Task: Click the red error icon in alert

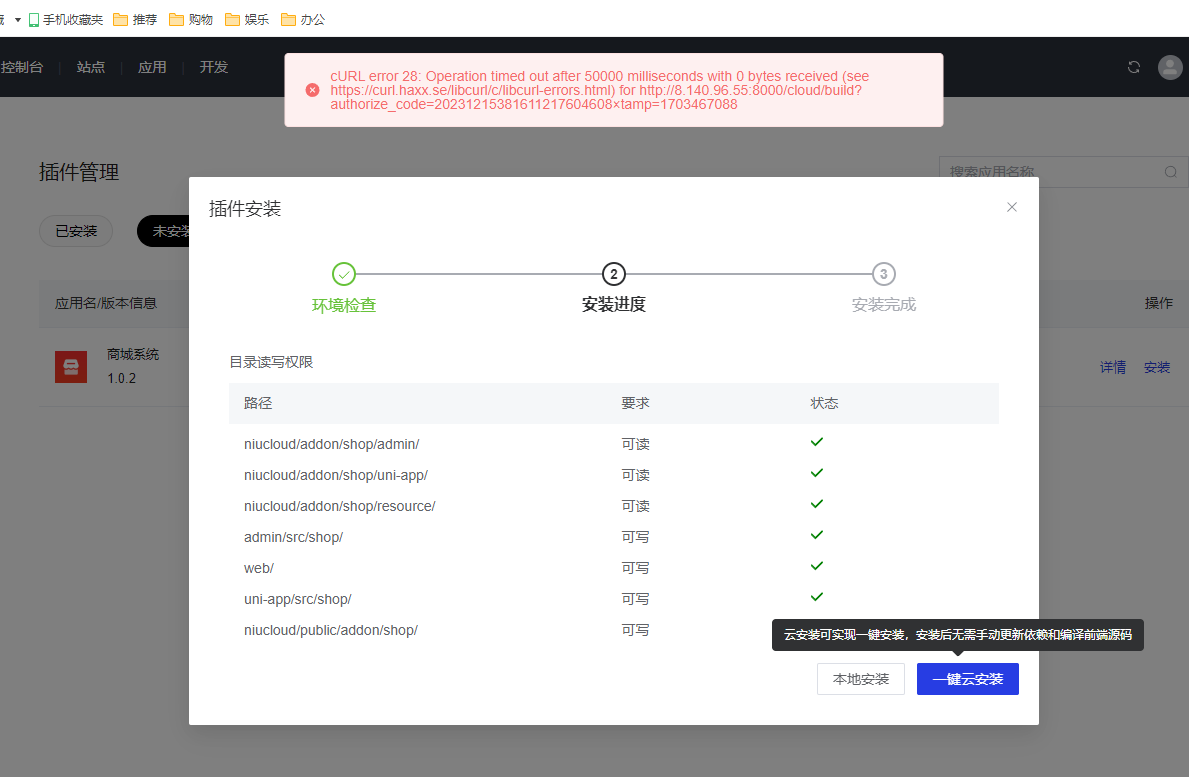Action: click(x=312, y=90)
